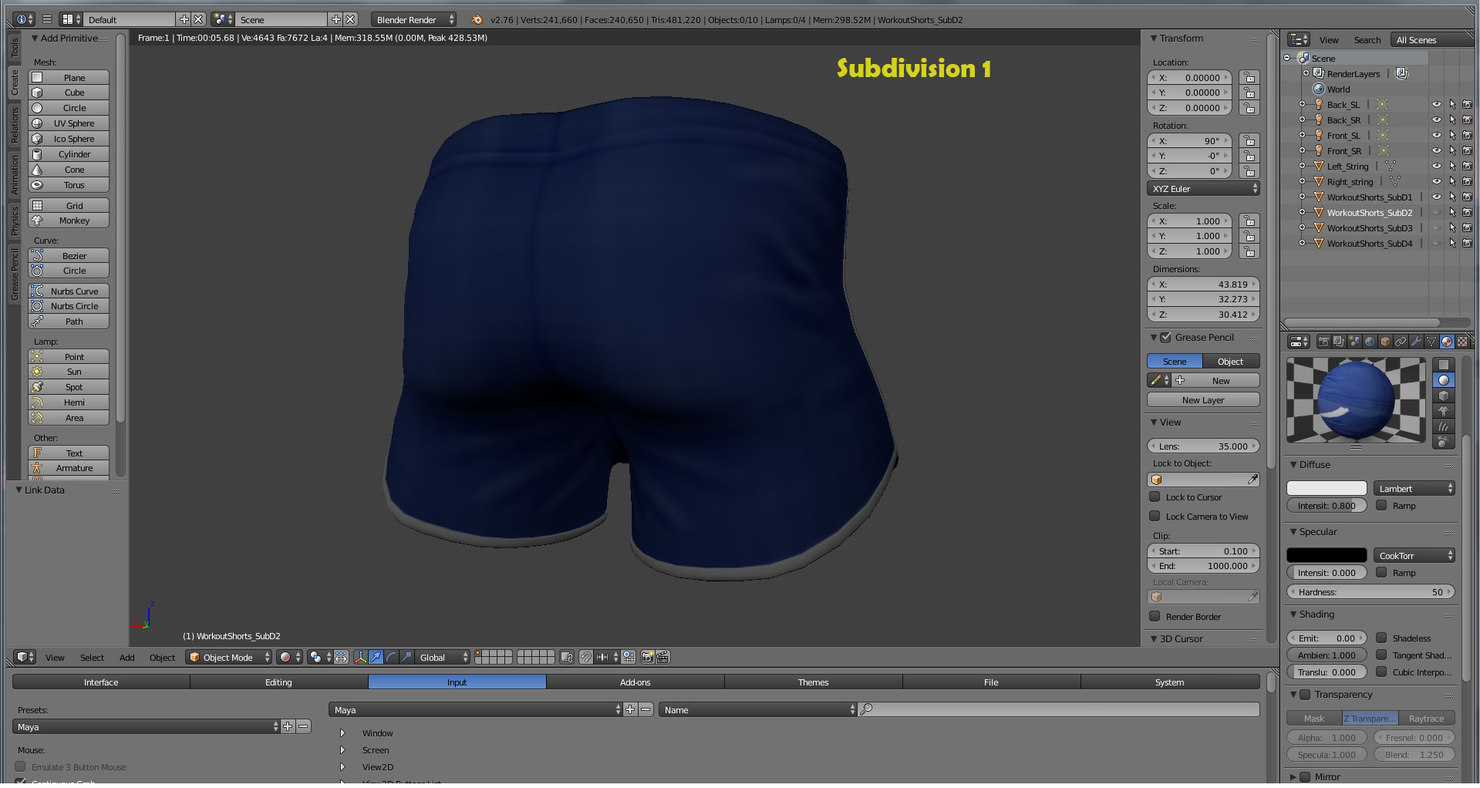Viewport: 1480px width, 788px height.
Task: Click the lock icon beside Location X
Action: 1248,77
